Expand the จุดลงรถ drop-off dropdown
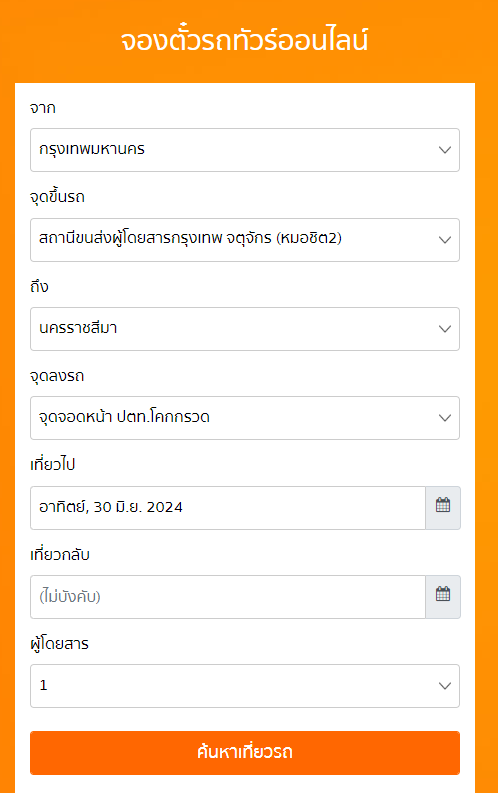 (245, 418)
